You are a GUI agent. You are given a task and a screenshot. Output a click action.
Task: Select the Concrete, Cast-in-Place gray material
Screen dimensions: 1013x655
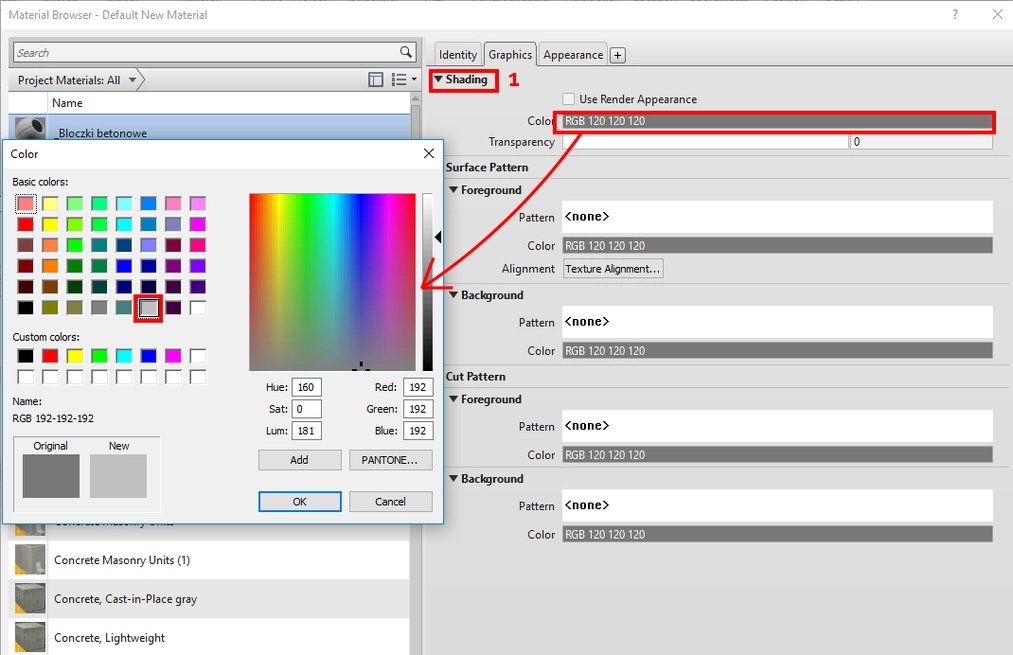coord(125,599)
